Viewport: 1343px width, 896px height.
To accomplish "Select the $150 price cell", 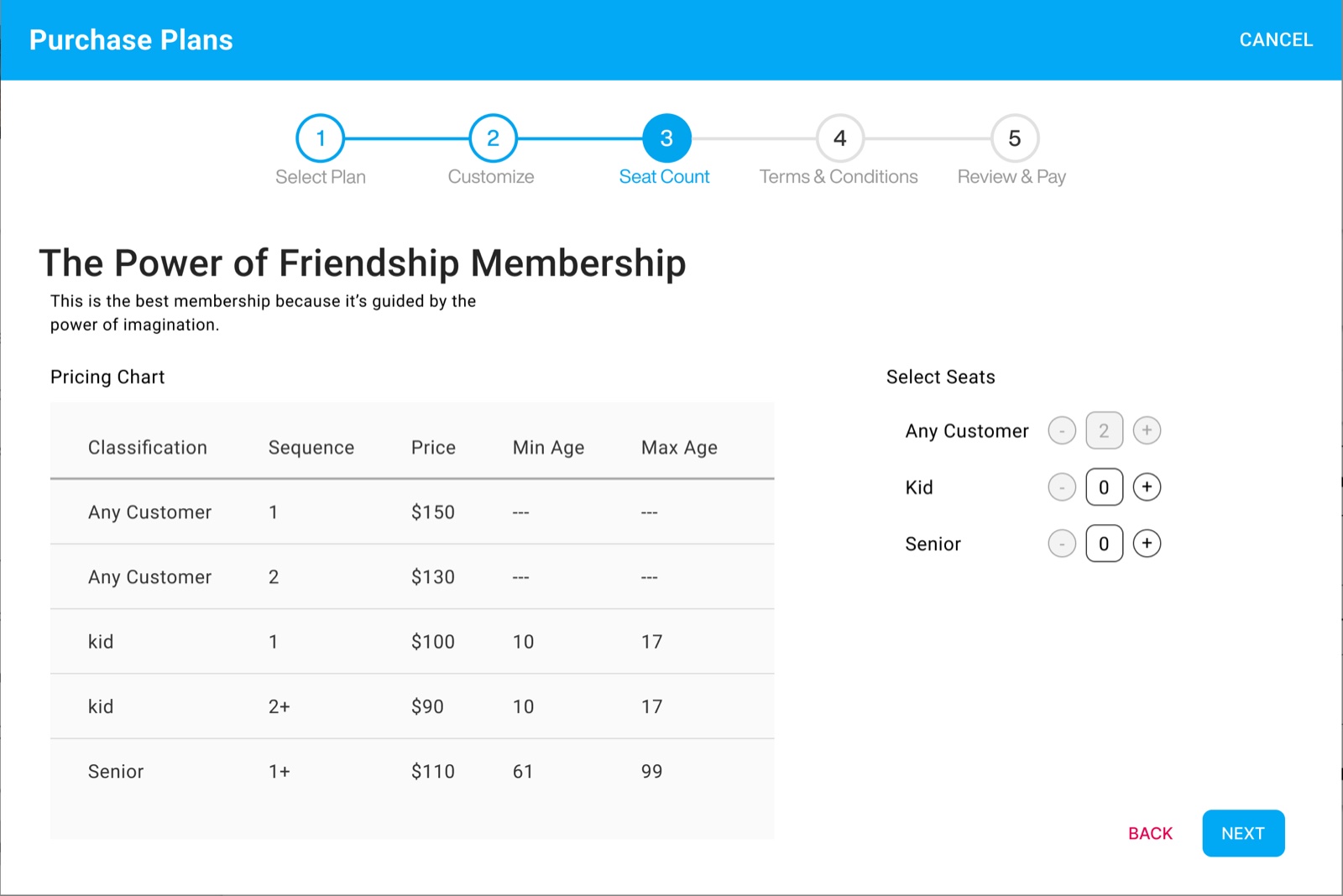I will point(433,512).
